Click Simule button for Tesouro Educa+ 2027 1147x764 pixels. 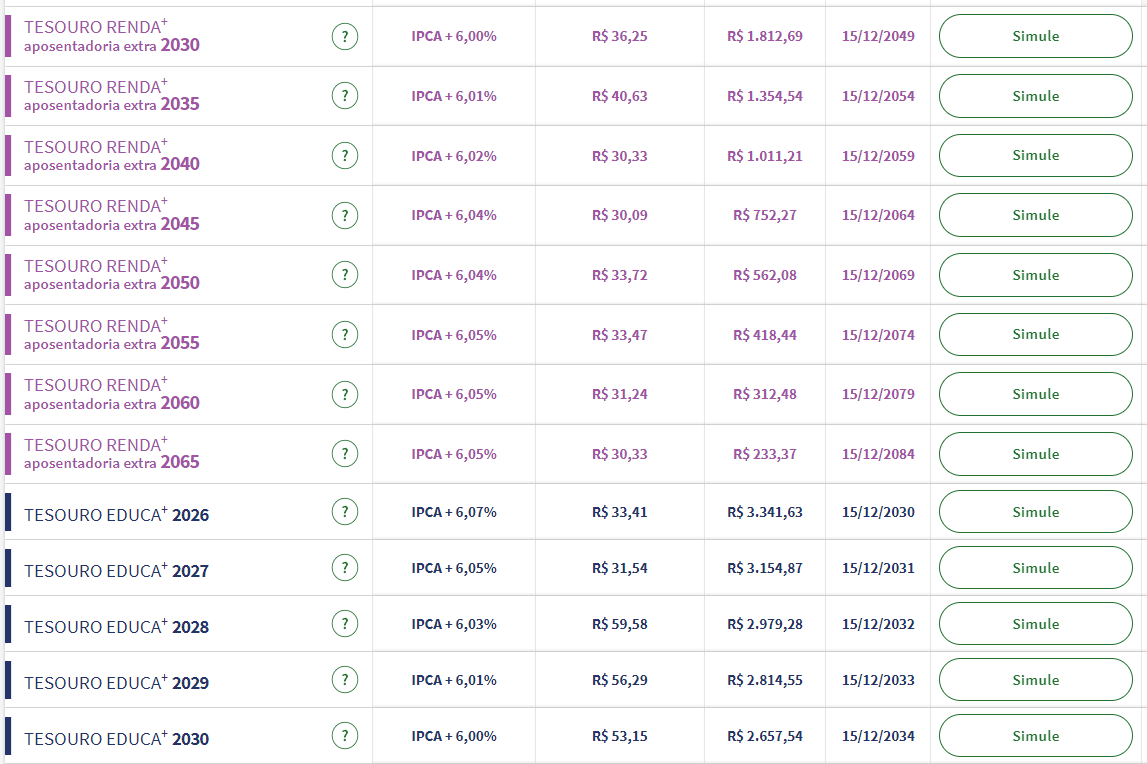coord(1035,568)
